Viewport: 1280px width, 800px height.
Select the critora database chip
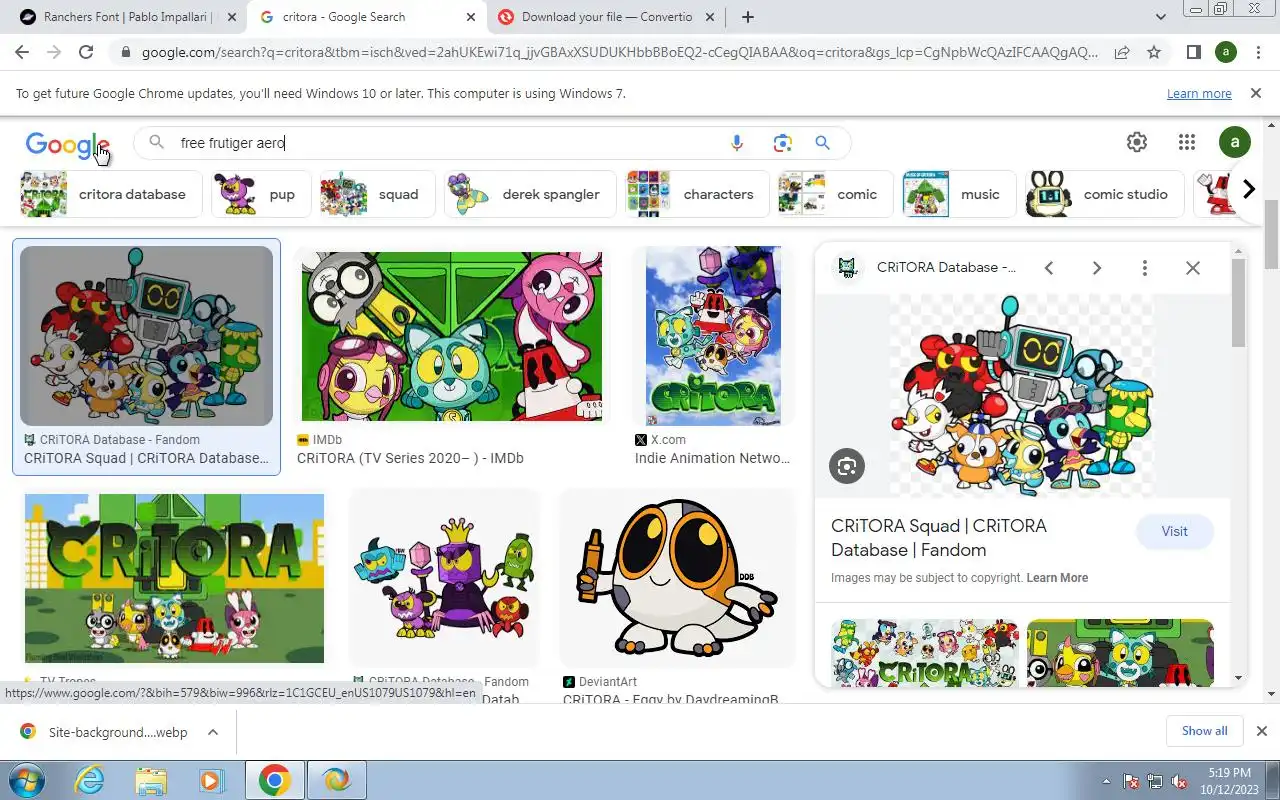pyautogui.click(x=111, y=194)
